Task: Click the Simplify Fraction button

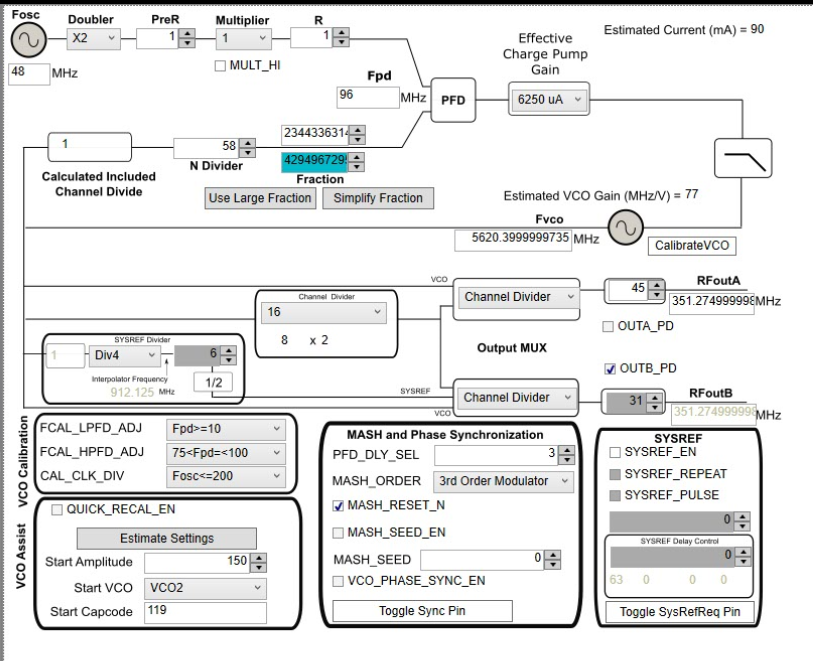Action: (x=376, y=198)
